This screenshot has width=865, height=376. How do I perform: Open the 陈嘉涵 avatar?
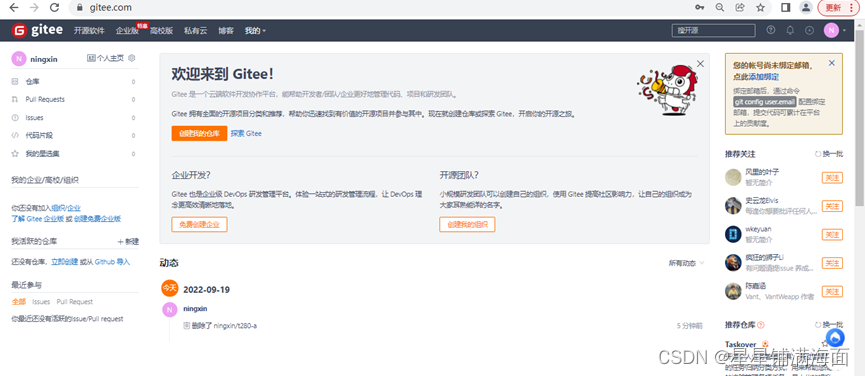[733, 291]
